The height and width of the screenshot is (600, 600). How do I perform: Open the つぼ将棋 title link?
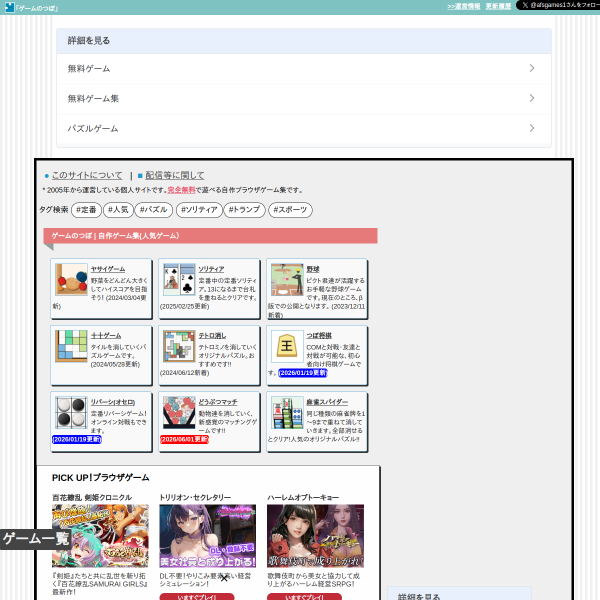click(x=319, y=336)
